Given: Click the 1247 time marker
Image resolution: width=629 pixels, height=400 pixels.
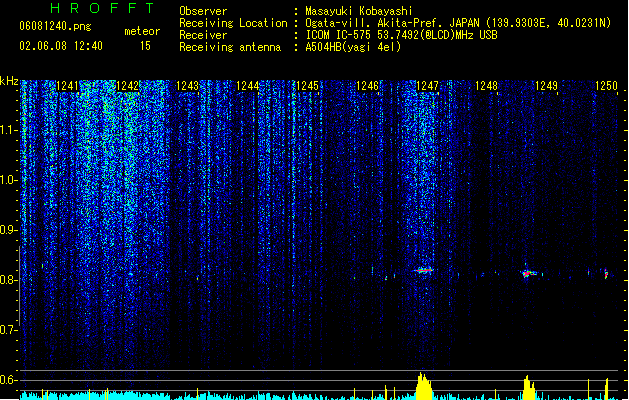Looking at the screenshot, I should pos(428,86).
